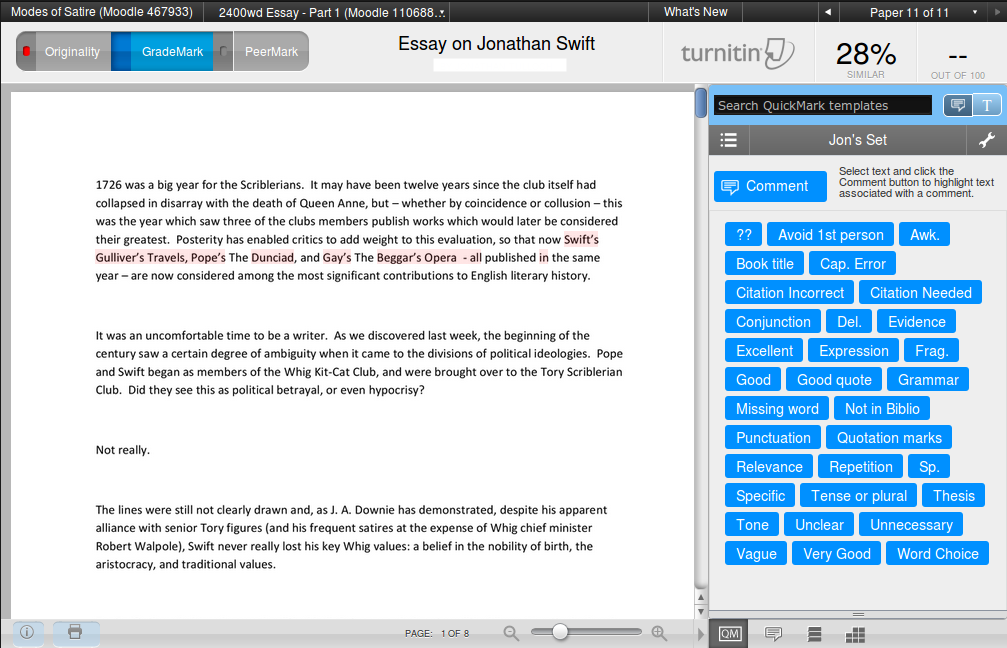
Task: Apply the Awk. QuickMark
Action: coord(924,233)
